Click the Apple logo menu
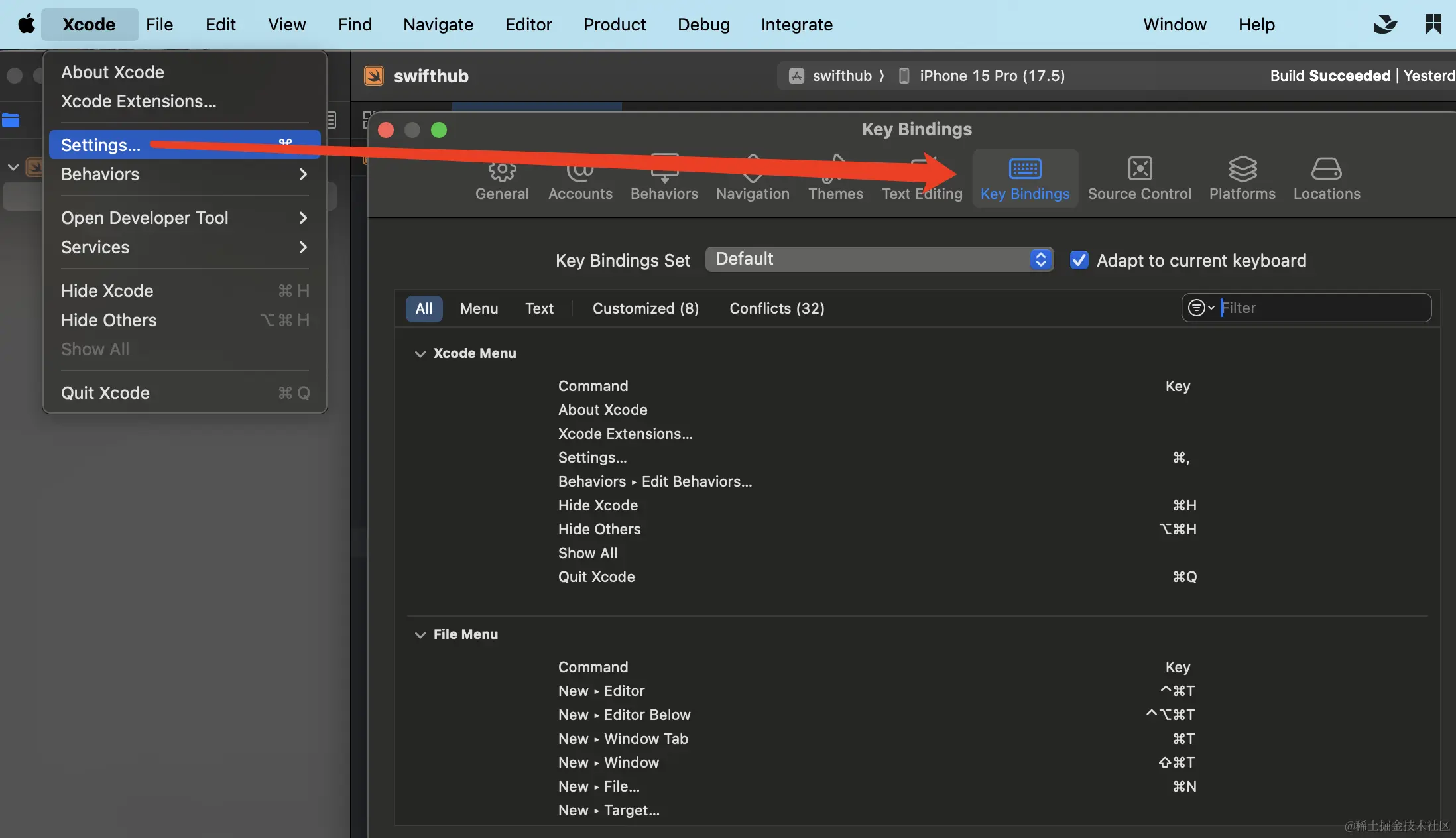 click(26, 25)
